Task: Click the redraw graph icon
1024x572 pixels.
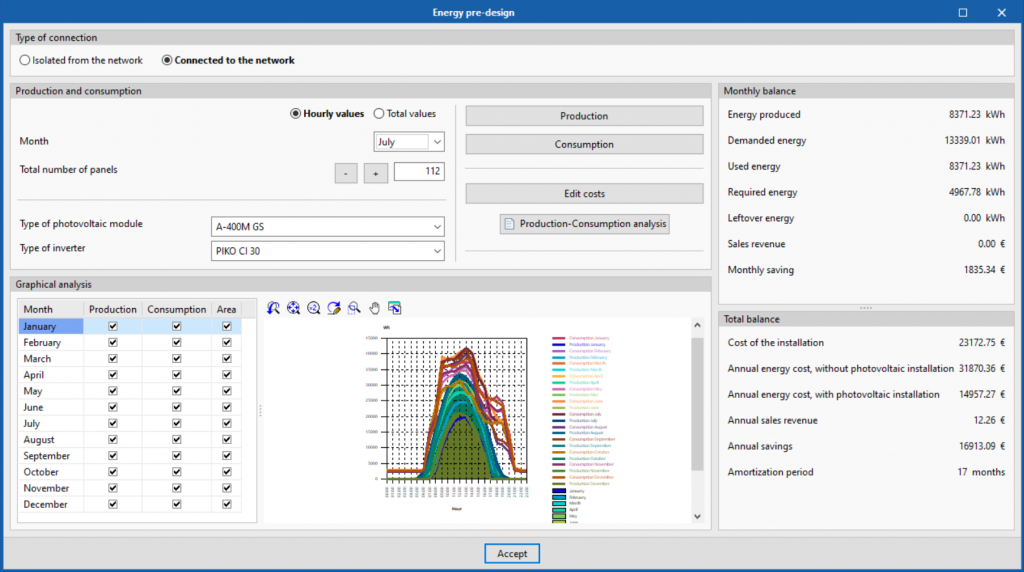Action: (x=334, y=308)
